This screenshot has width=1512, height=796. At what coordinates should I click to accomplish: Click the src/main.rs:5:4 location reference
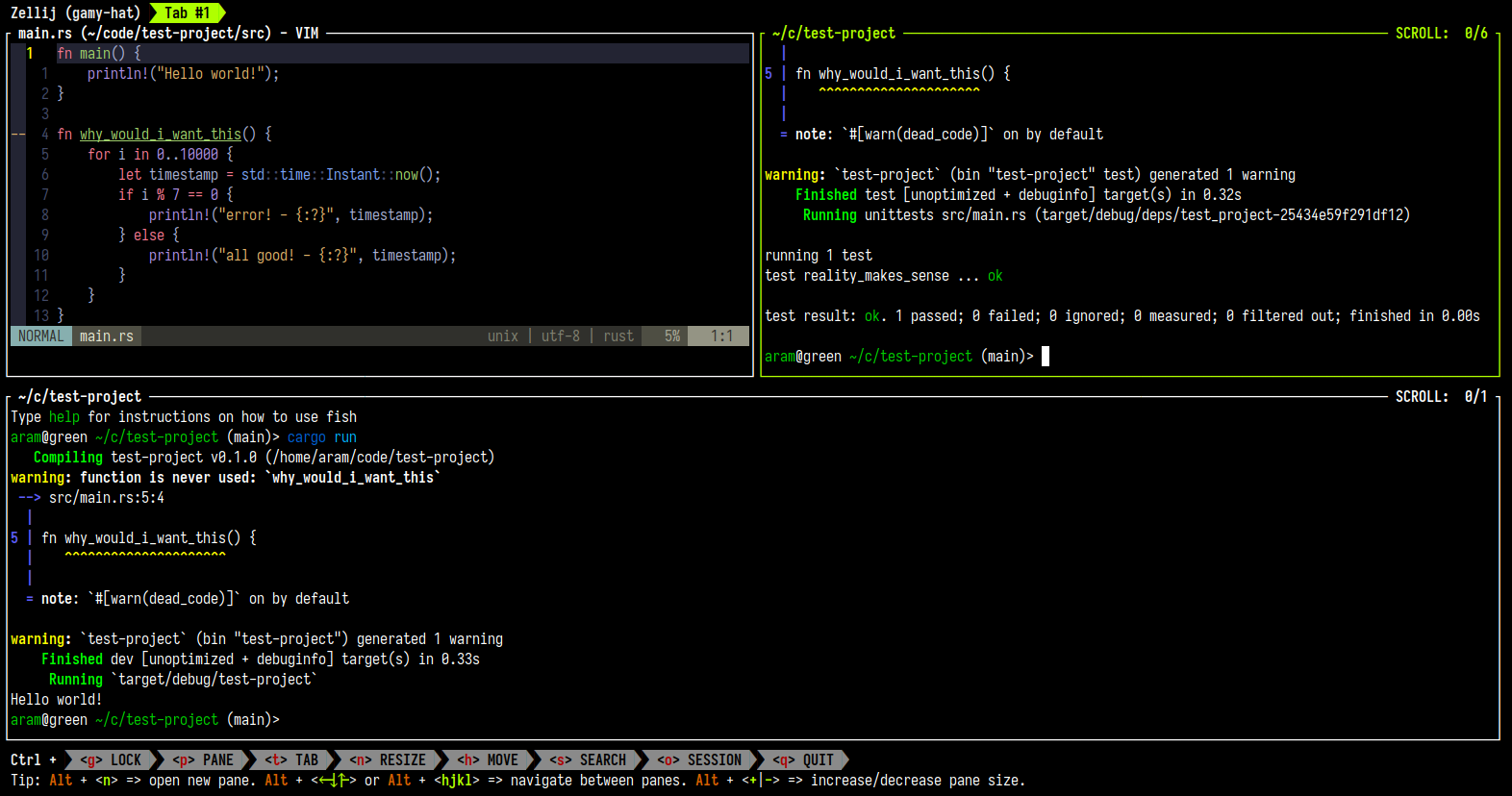click(x=106, y=497)
